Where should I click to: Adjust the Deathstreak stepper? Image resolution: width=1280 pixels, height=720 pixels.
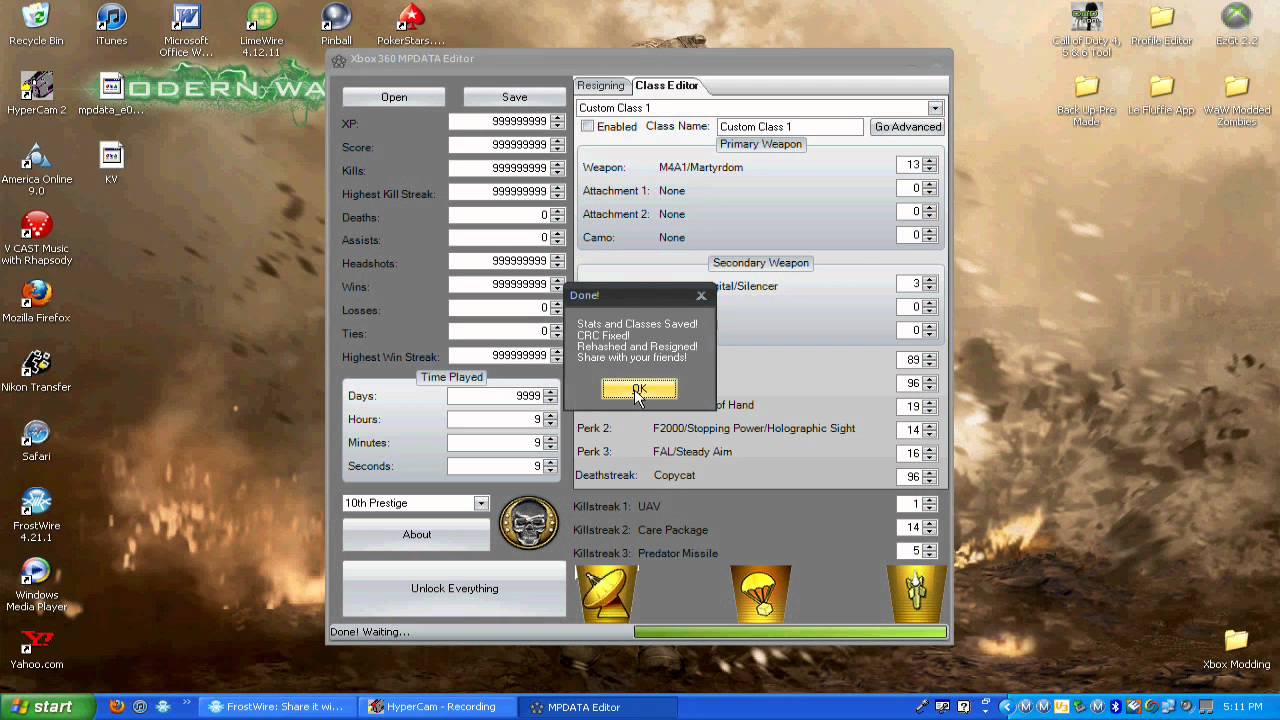930,477
